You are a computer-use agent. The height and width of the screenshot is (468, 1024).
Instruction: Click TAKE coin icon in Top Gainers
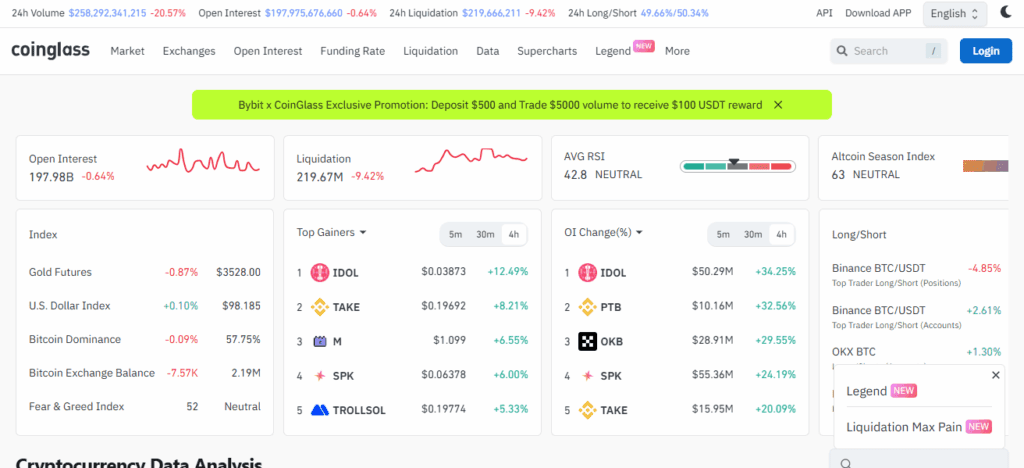319,307
